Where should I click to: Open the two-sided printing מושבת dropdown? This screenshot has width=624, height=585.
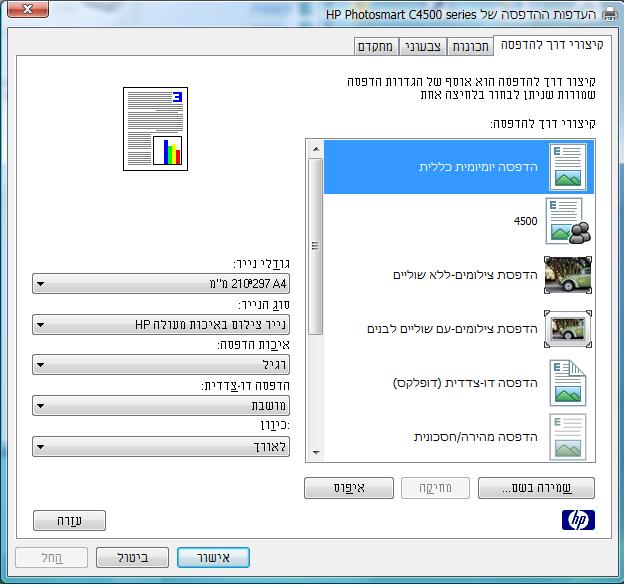point(161,406)
